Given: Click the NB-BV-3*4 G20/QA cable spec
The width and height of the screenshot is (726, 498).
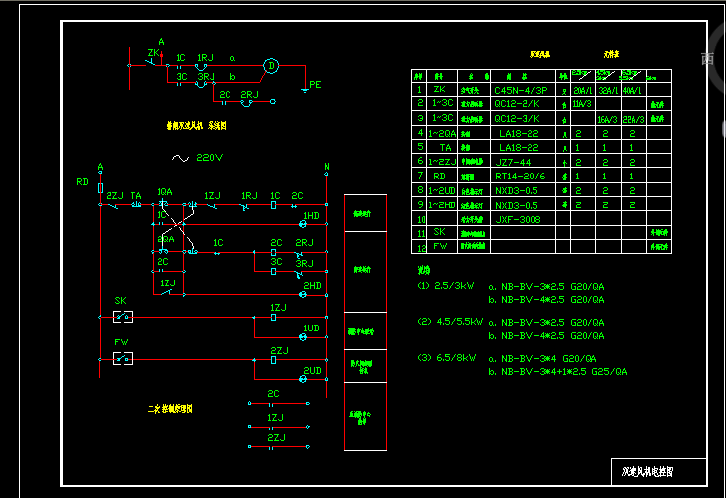Looking at the screenshot, I should pyautogui.click(x=549, y=359).
